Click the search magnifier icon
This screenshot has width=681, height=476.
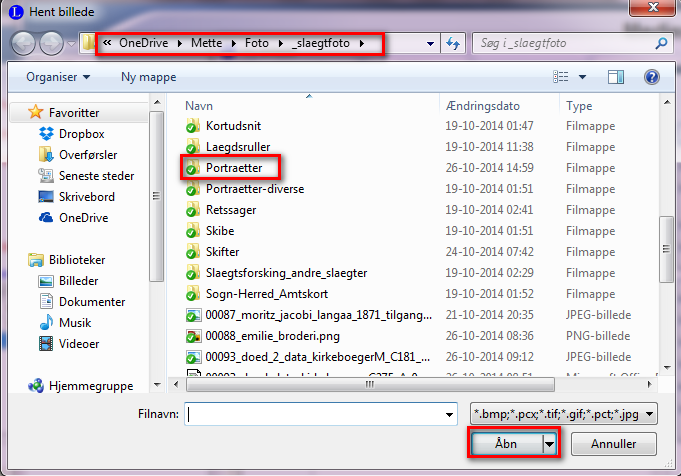tap(660, 44)
